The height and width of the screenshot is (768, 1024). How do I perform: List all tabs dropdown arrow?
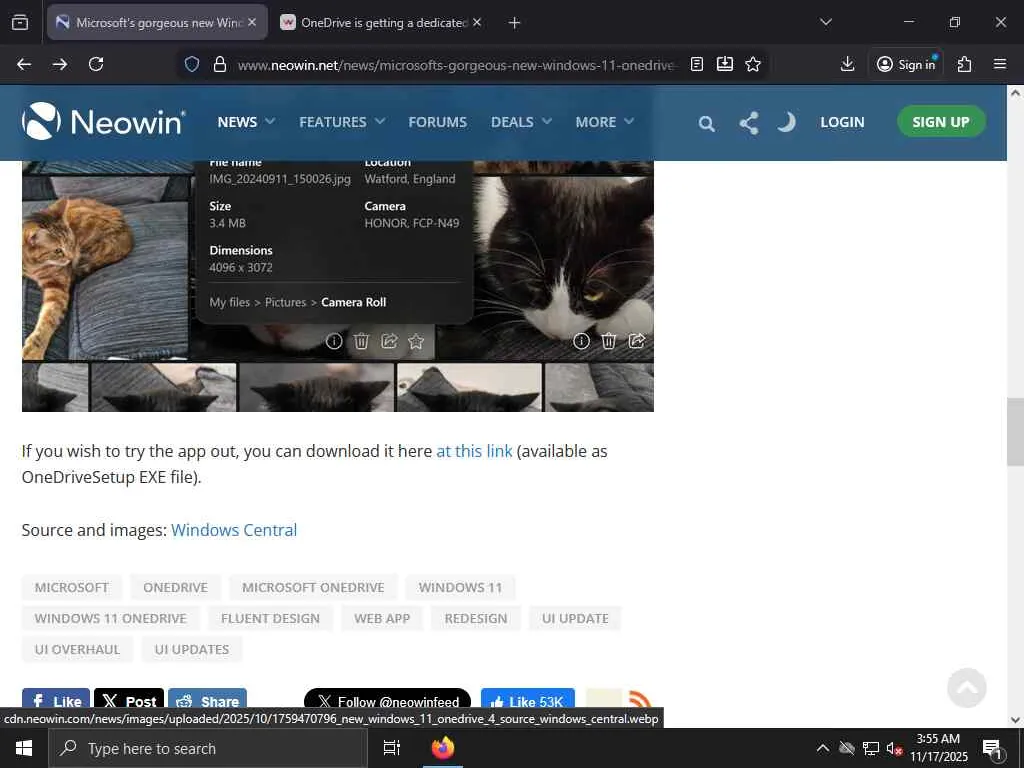[825, 22]
